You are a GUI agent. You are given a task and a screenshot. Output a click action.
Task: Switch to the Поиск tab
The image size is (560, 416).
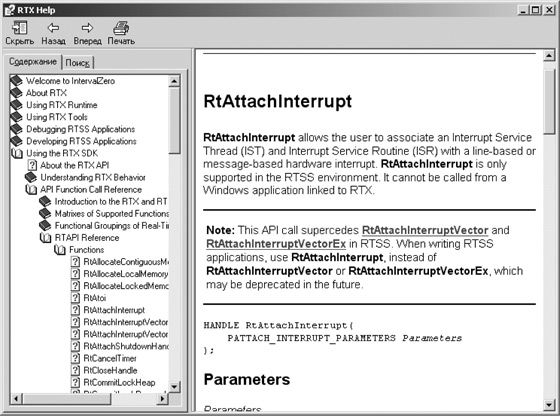78,62
